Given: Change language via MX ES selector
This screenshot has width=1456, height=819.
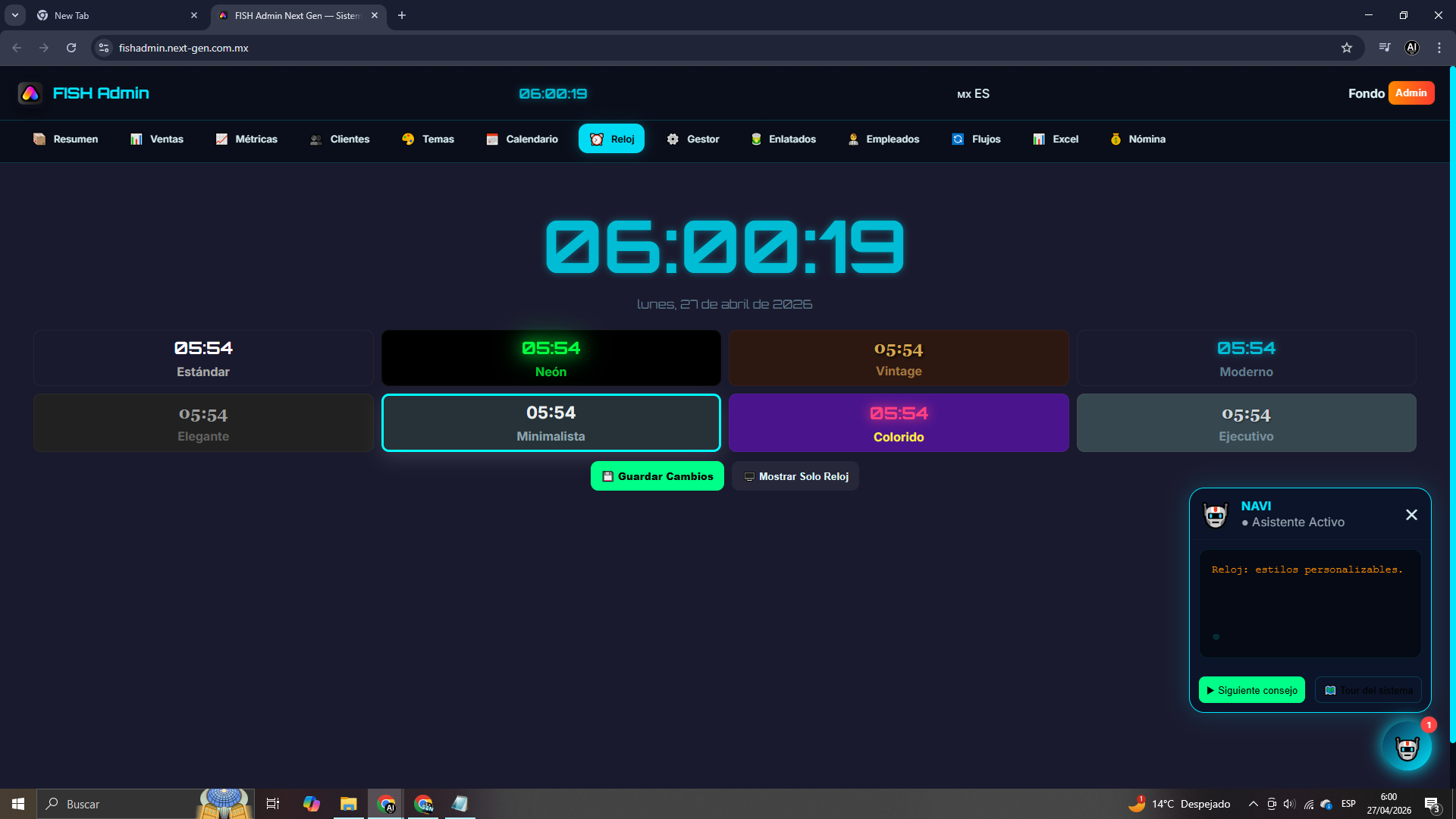Looking at the screenshot, I should point(973,94).
